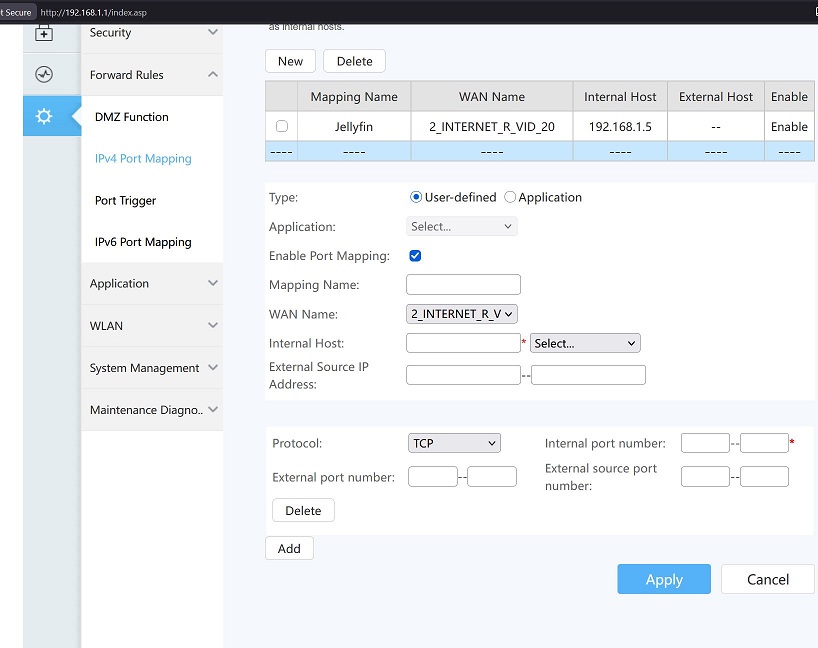This screenshot has height=648, width=818.
Task: Select the Jellyfin row checkbox
Action: pyautogui.click(x=282, y=126)
